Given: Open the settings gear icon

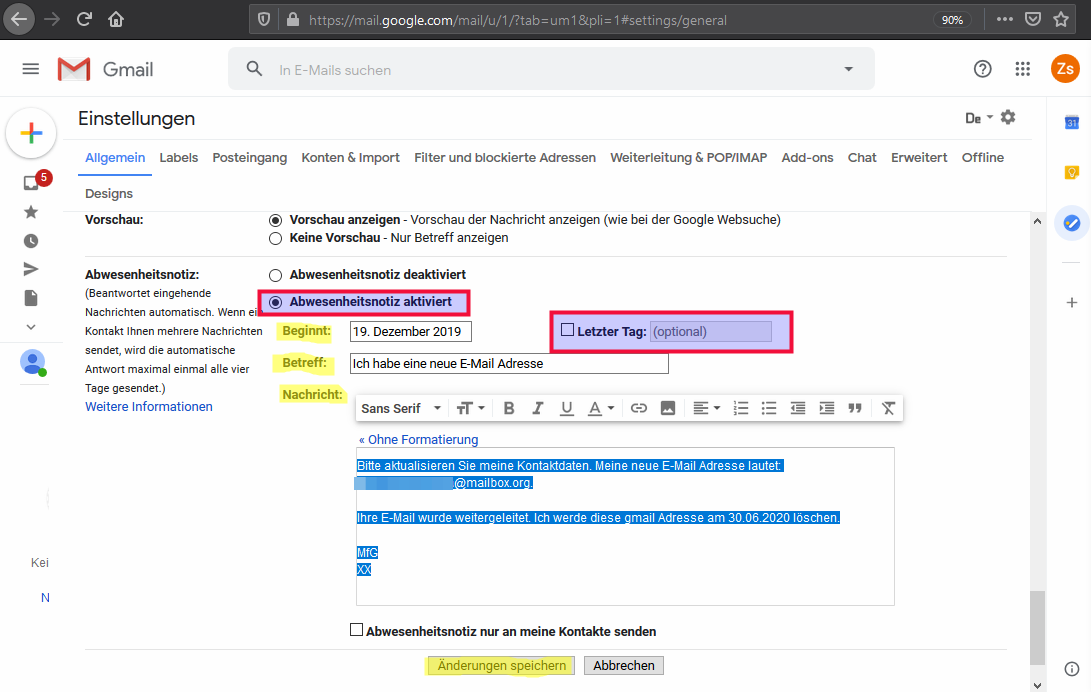Looking at the screenshot, I should tap(1008, 118).
